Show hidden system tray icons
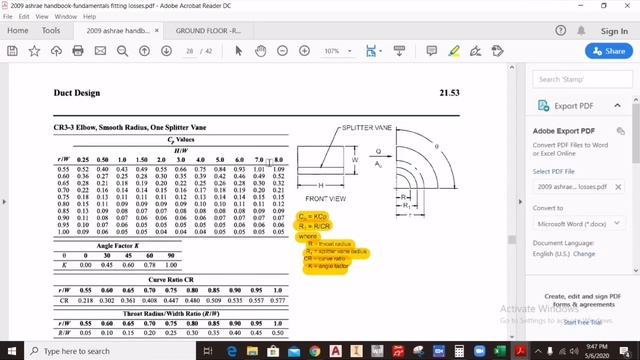 click(538, 351)
